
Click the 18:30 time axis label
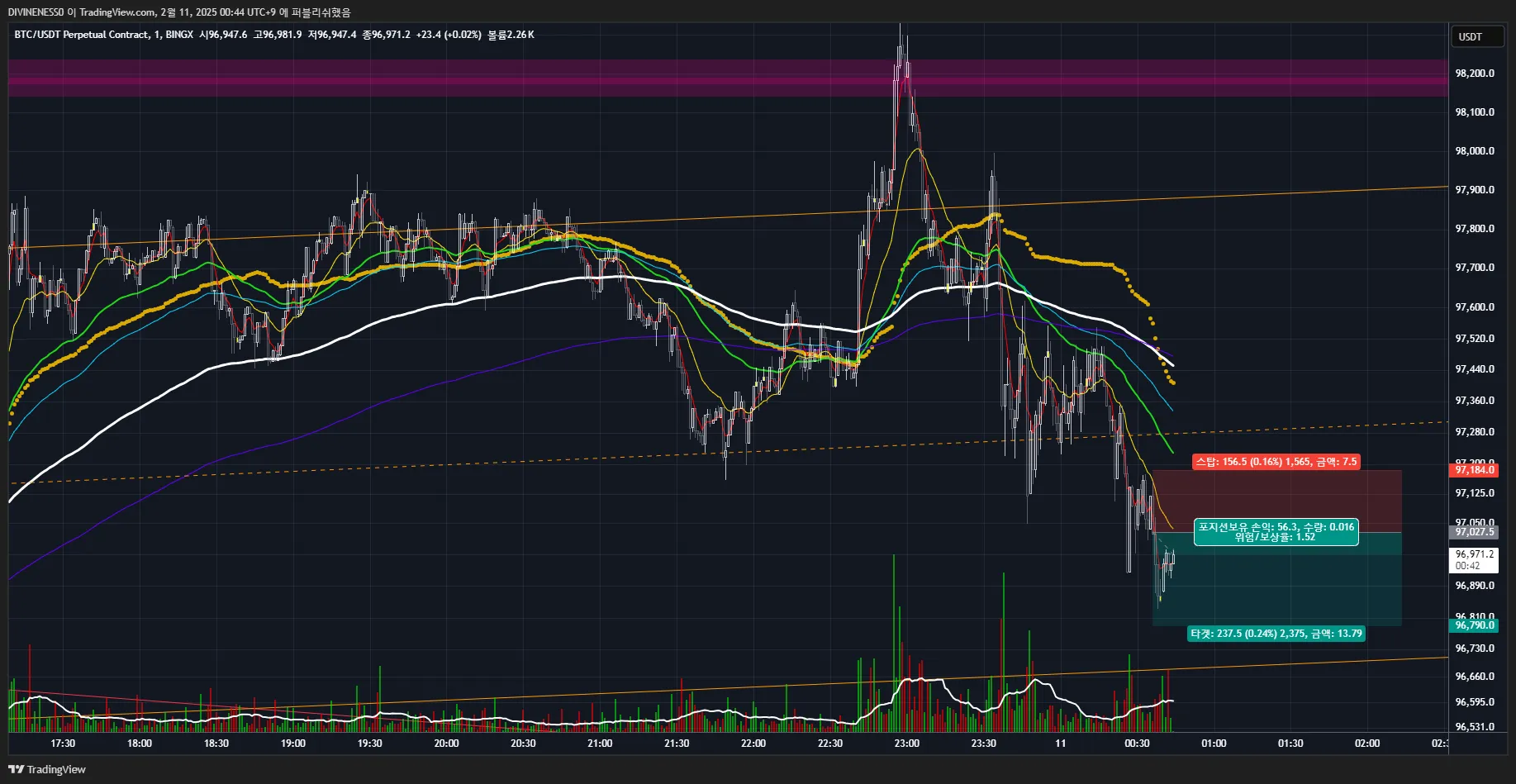(x=216, y=744)
